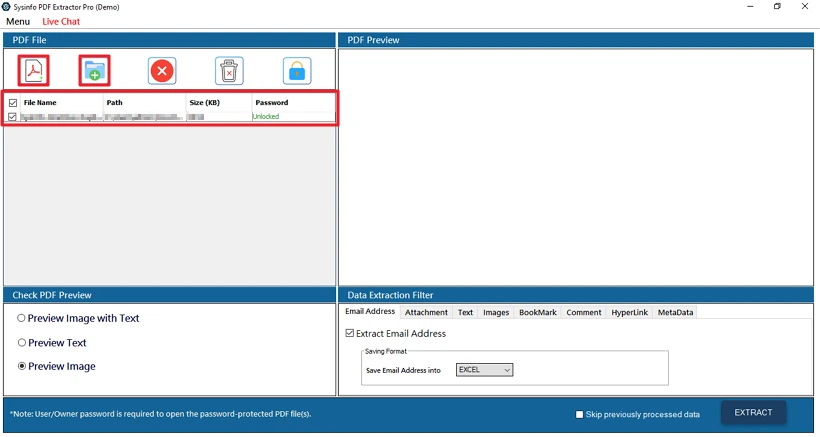Open Live Chat

[61, 21]
